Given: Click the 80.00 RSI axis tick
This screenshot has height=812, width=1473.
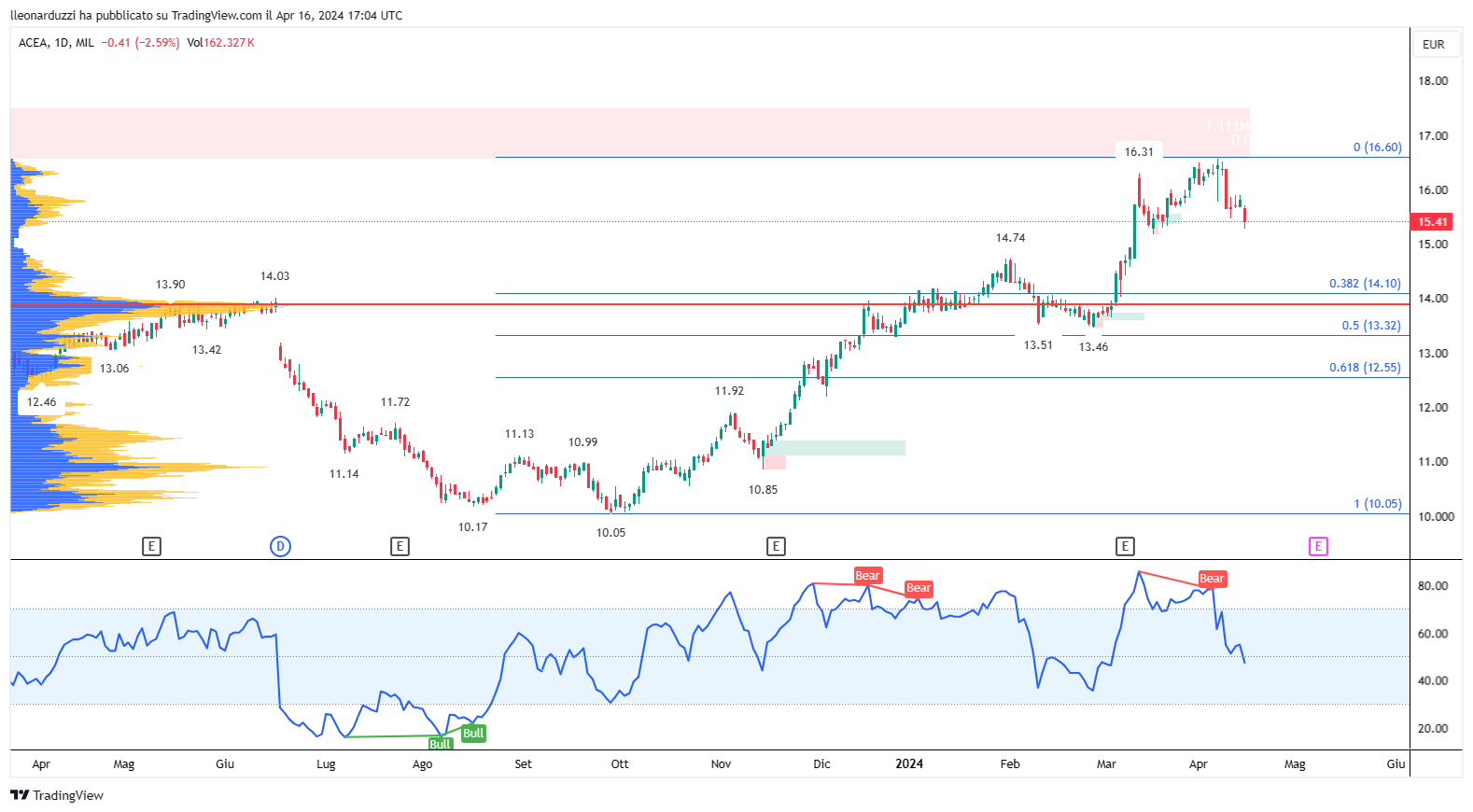Looking at the screenshot, I should tap(1433, 586).
